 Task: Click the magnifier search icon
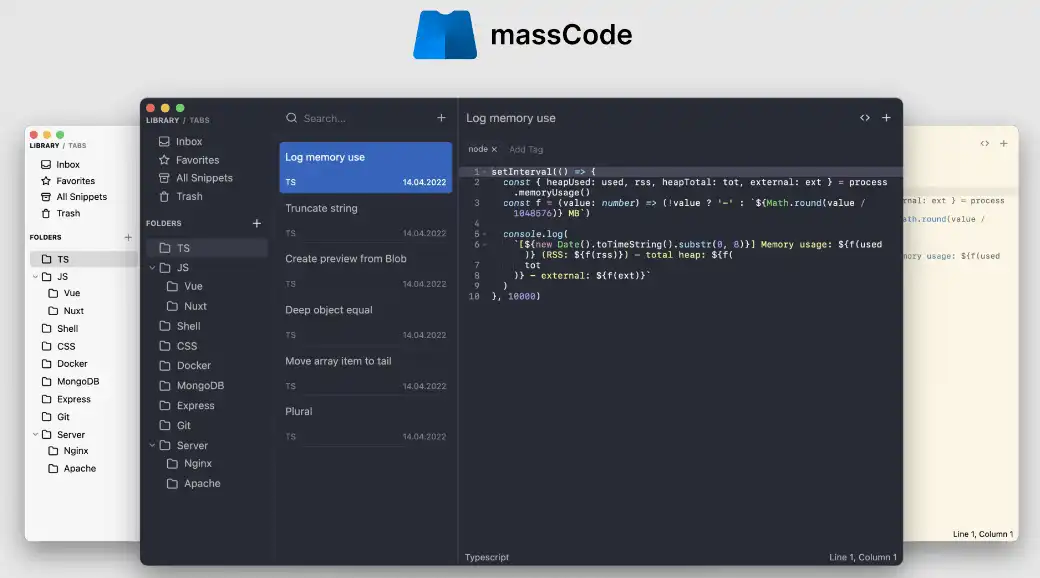point(291,118)
